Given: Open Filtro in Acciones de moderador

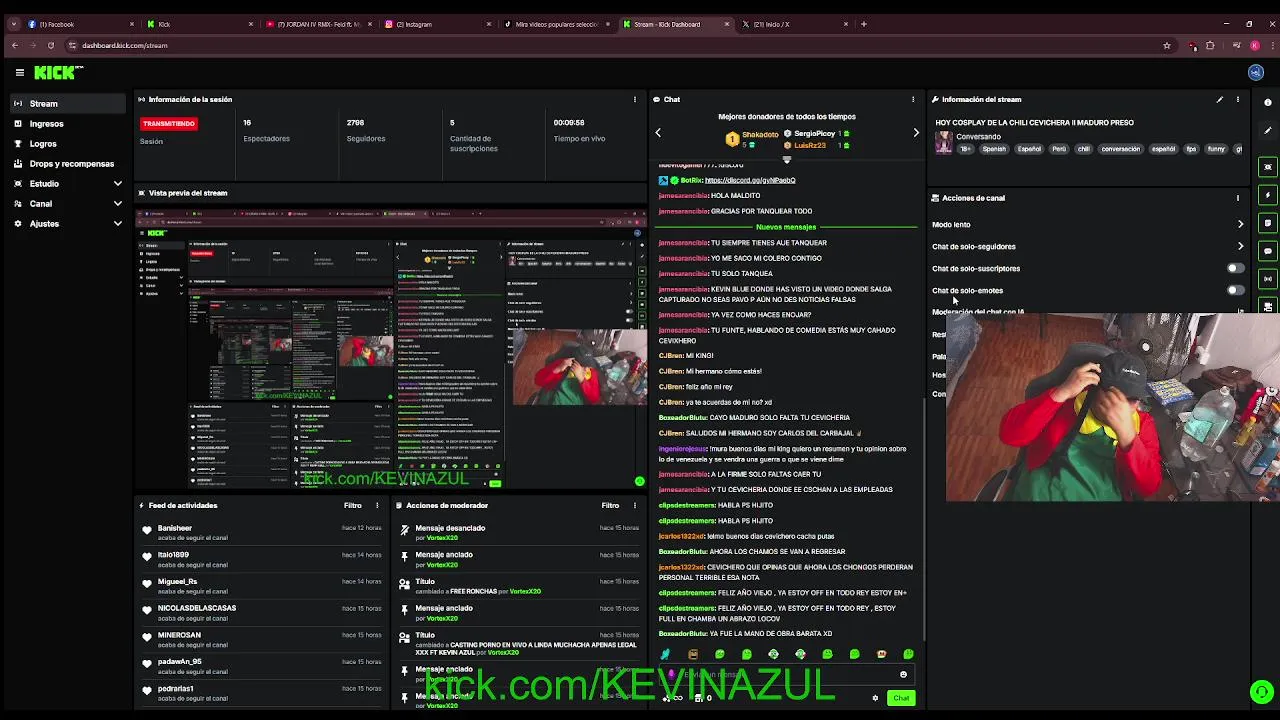Looking at the screenshot, I should pos(610,505).
